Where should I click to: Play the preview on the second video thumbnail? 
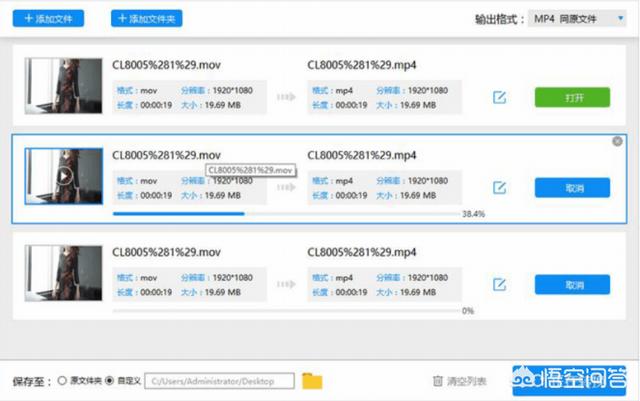[64, 176]
